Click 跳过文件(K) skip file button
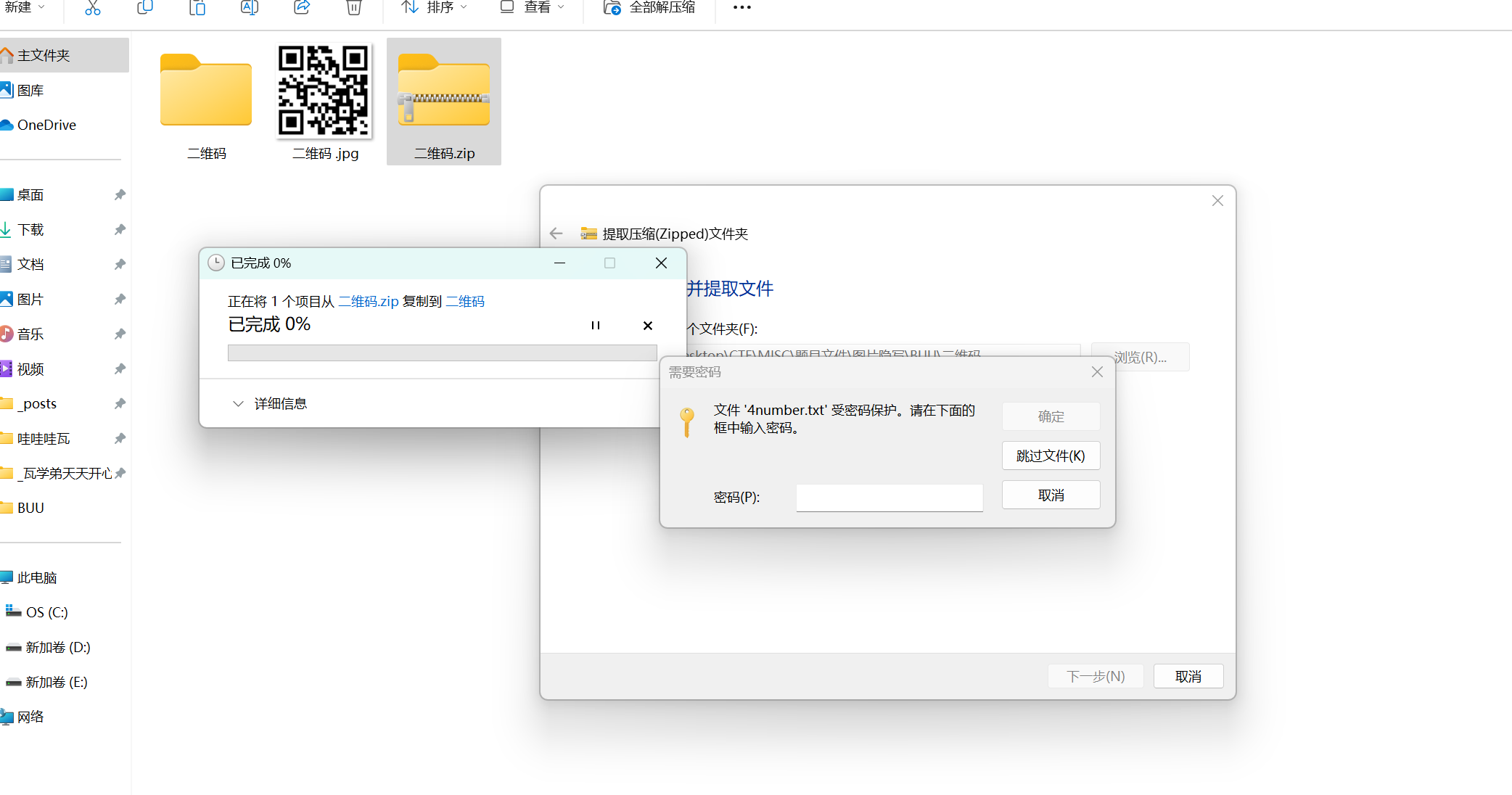This screenshot has height=795, width=1512. click(1051, 456)
